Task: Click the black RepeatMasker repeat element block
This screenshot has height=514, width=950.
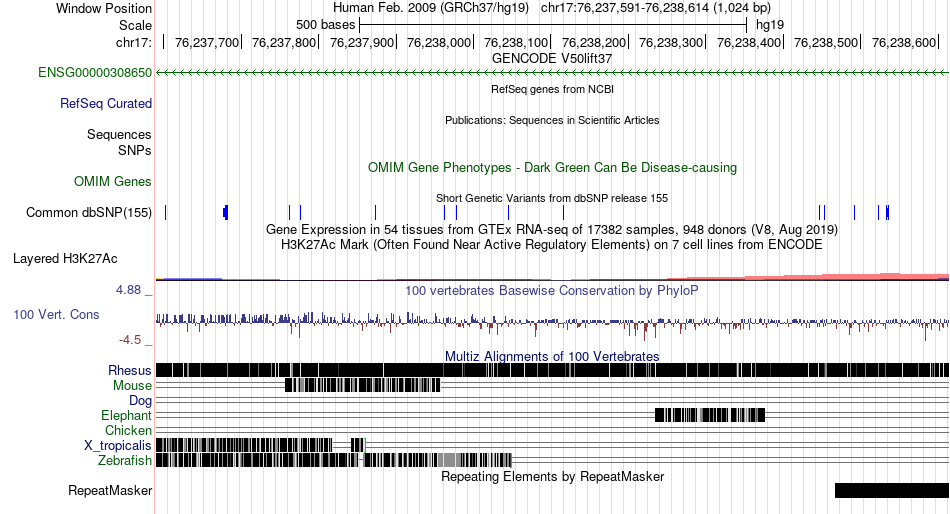Action: pos(892,490)
